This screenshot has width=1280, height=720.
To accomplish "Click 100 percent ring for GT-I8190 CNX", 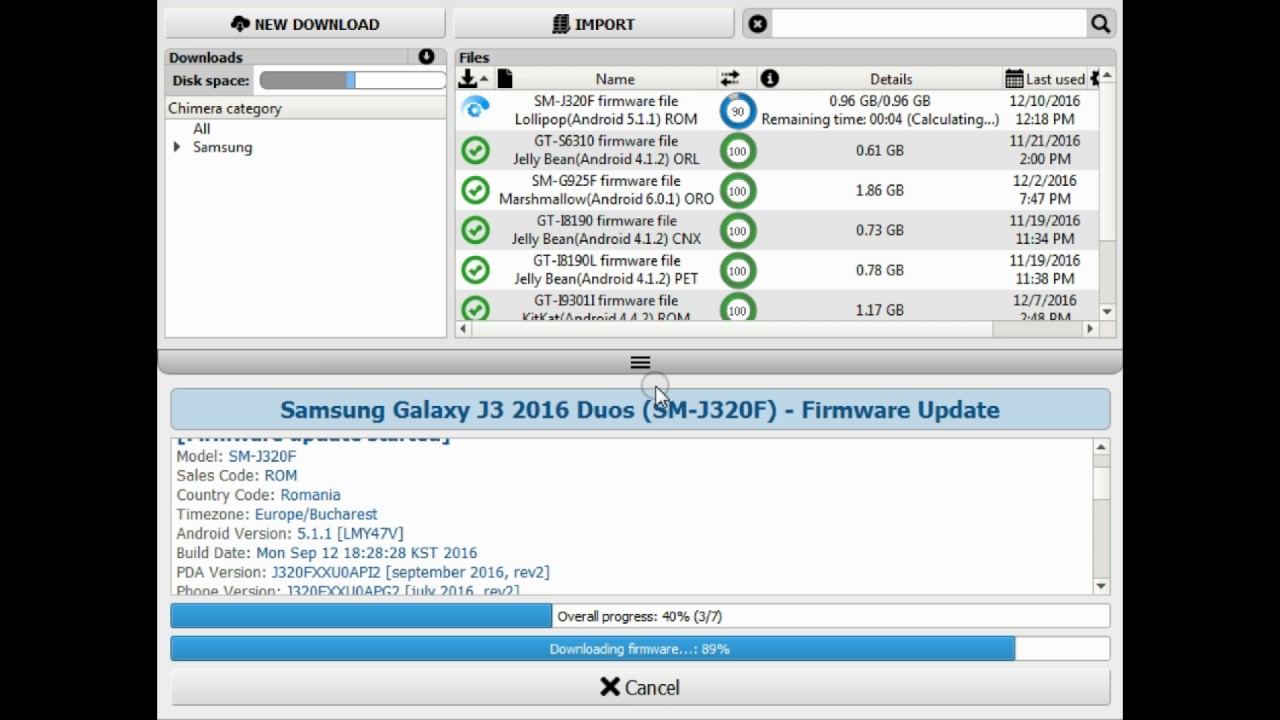I will tap(738, 231).
